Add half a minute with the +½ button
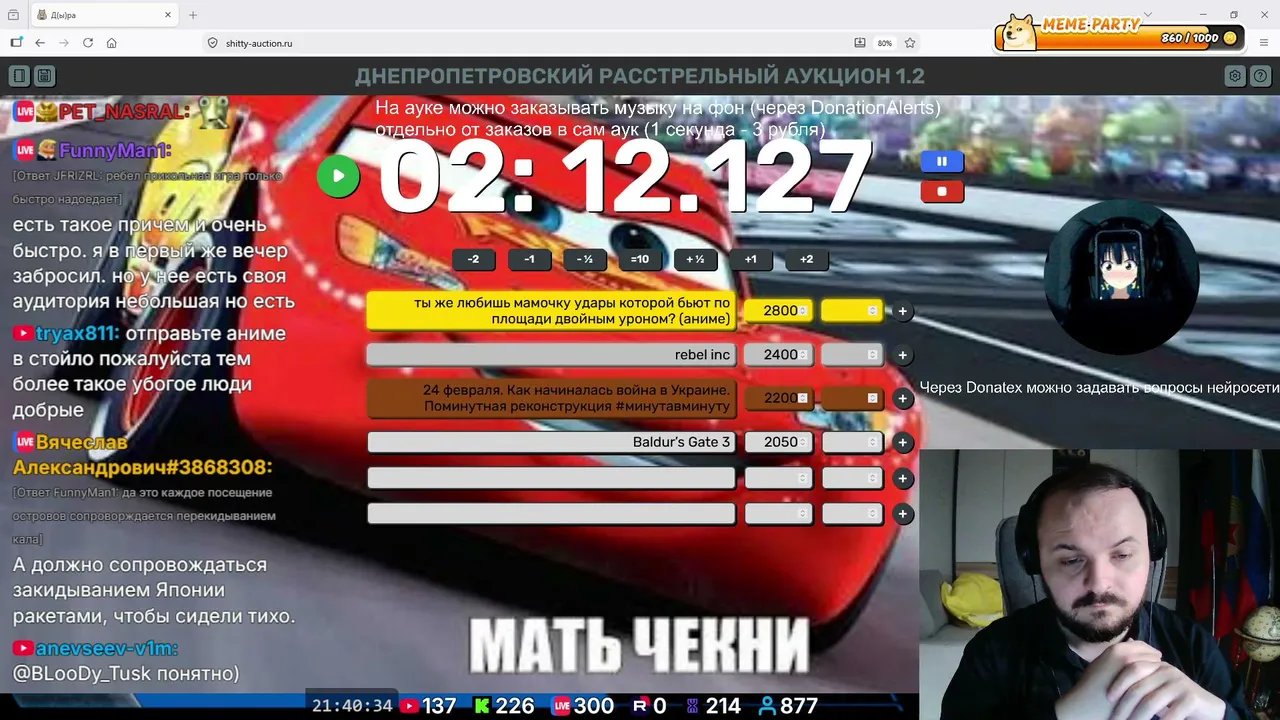This screenshot has width=1280, height=720. (695, 260)
